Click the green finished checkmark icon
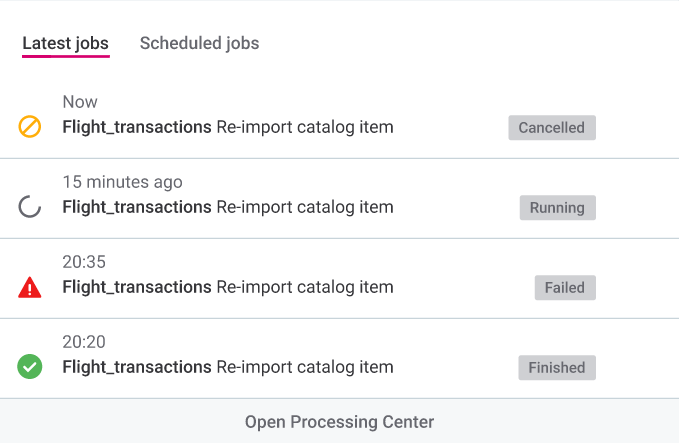Image resolution: width=679 pixels, height=443 pixels. pyautogui.click(x=30, y=367)
